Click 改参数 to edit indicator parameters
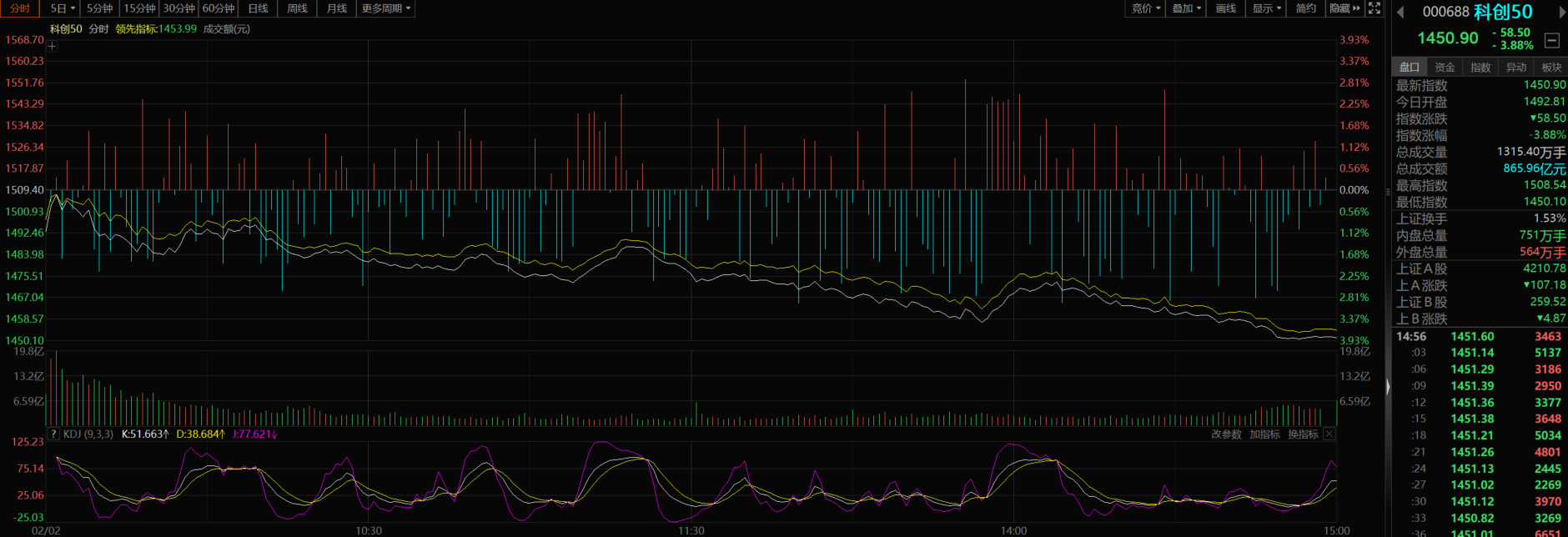The height and width of the screenshot is (537, 1568). [1226, 434]
